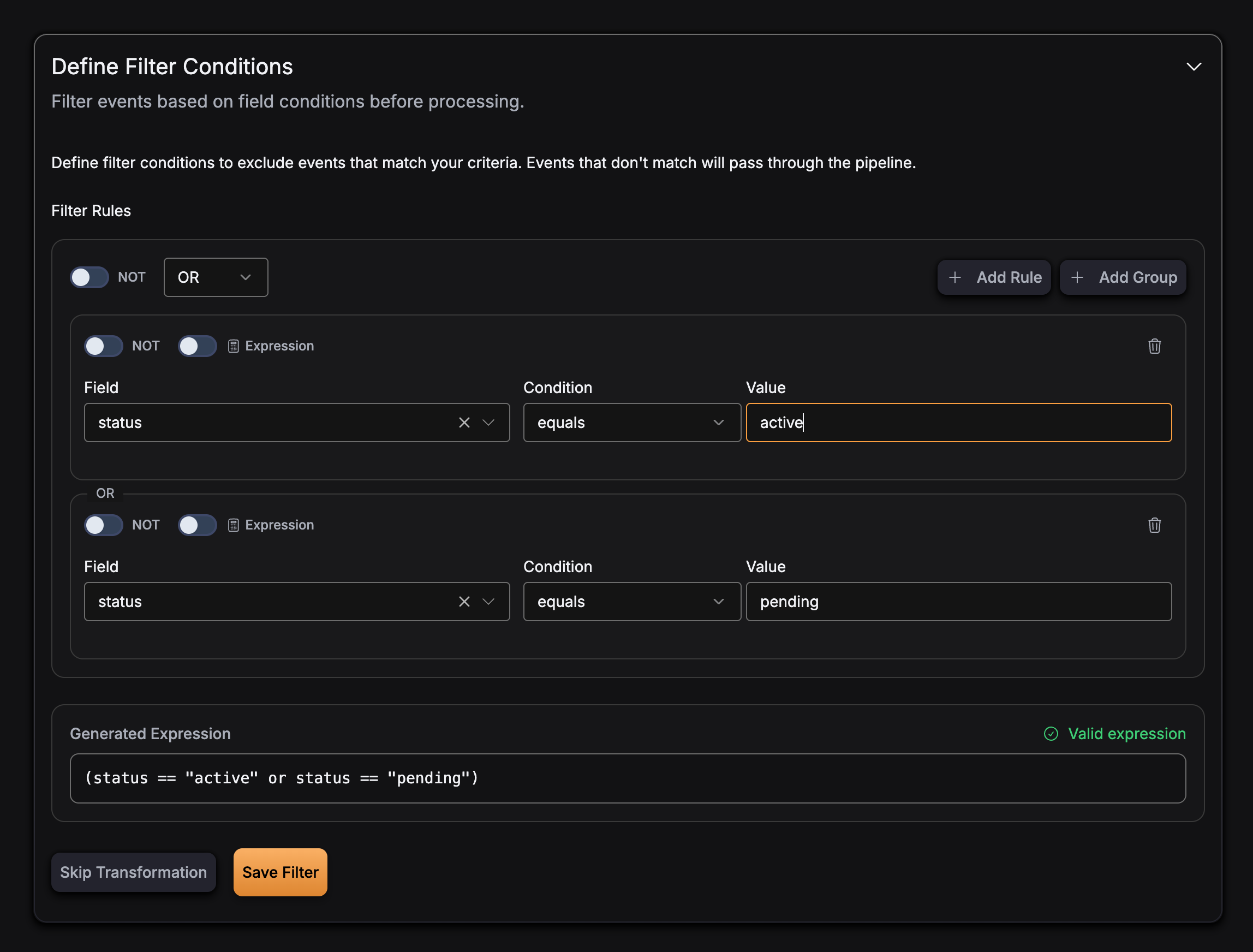The height and width of the screenshot is (952, 1253).
Task: Click inside the active Value field
Action: tap(958, 422)
